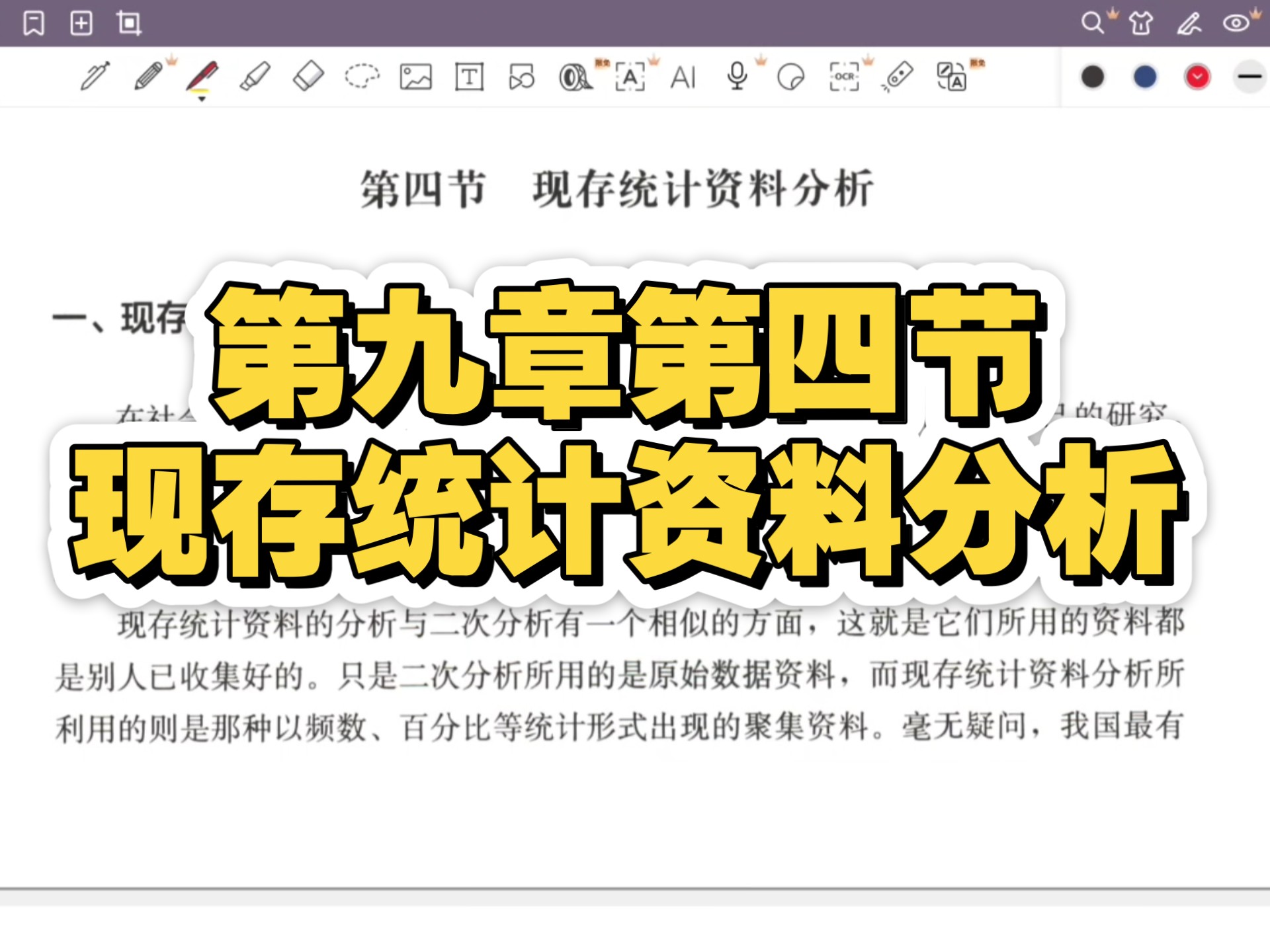The width and height of the screenshot is (1270, 952).
Task: Expand the selected red color options
Action: (x=1197, y=77)
